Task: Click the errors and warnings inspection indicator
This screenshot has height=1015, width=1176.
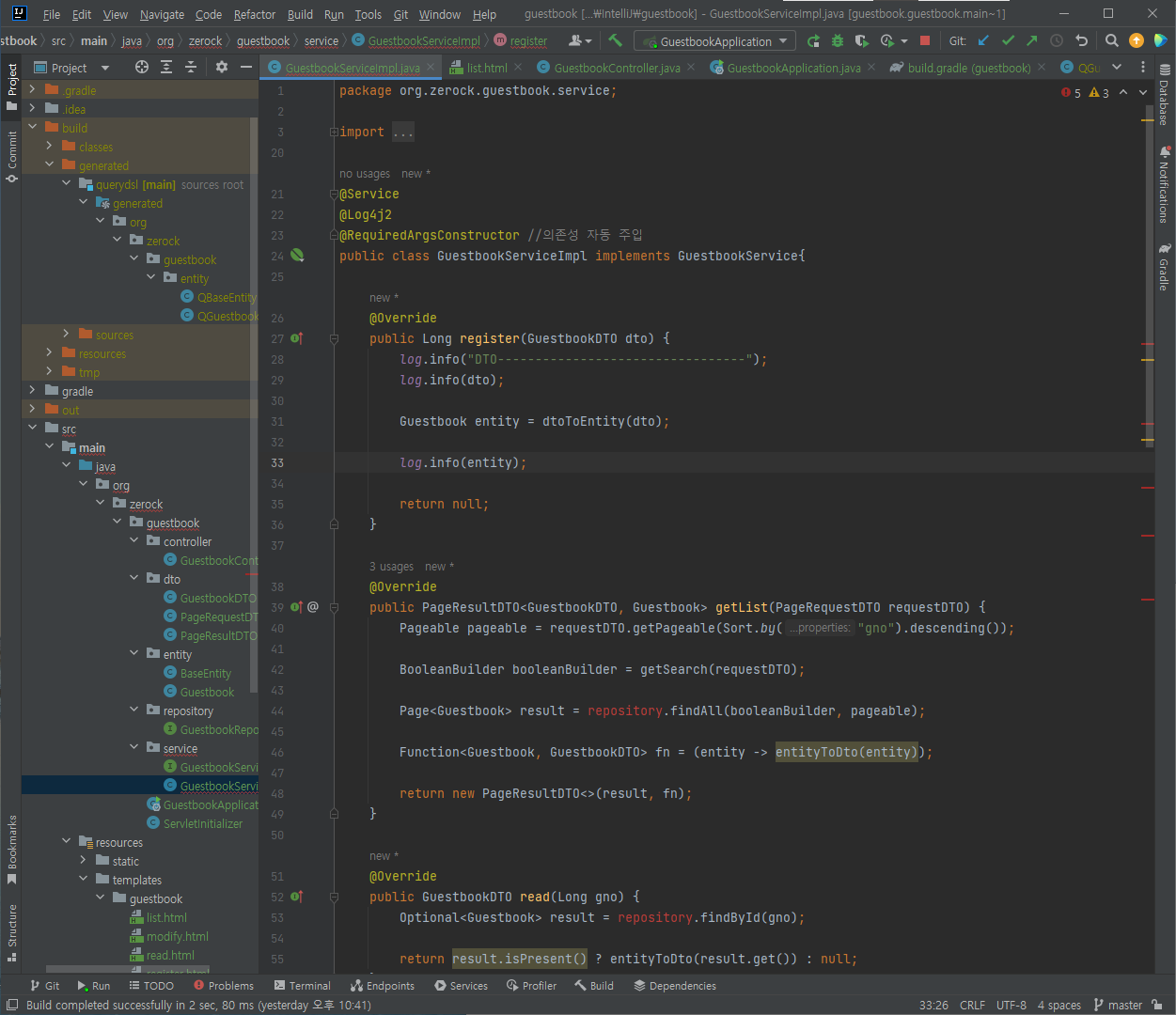Action: tap(1085, 93)
